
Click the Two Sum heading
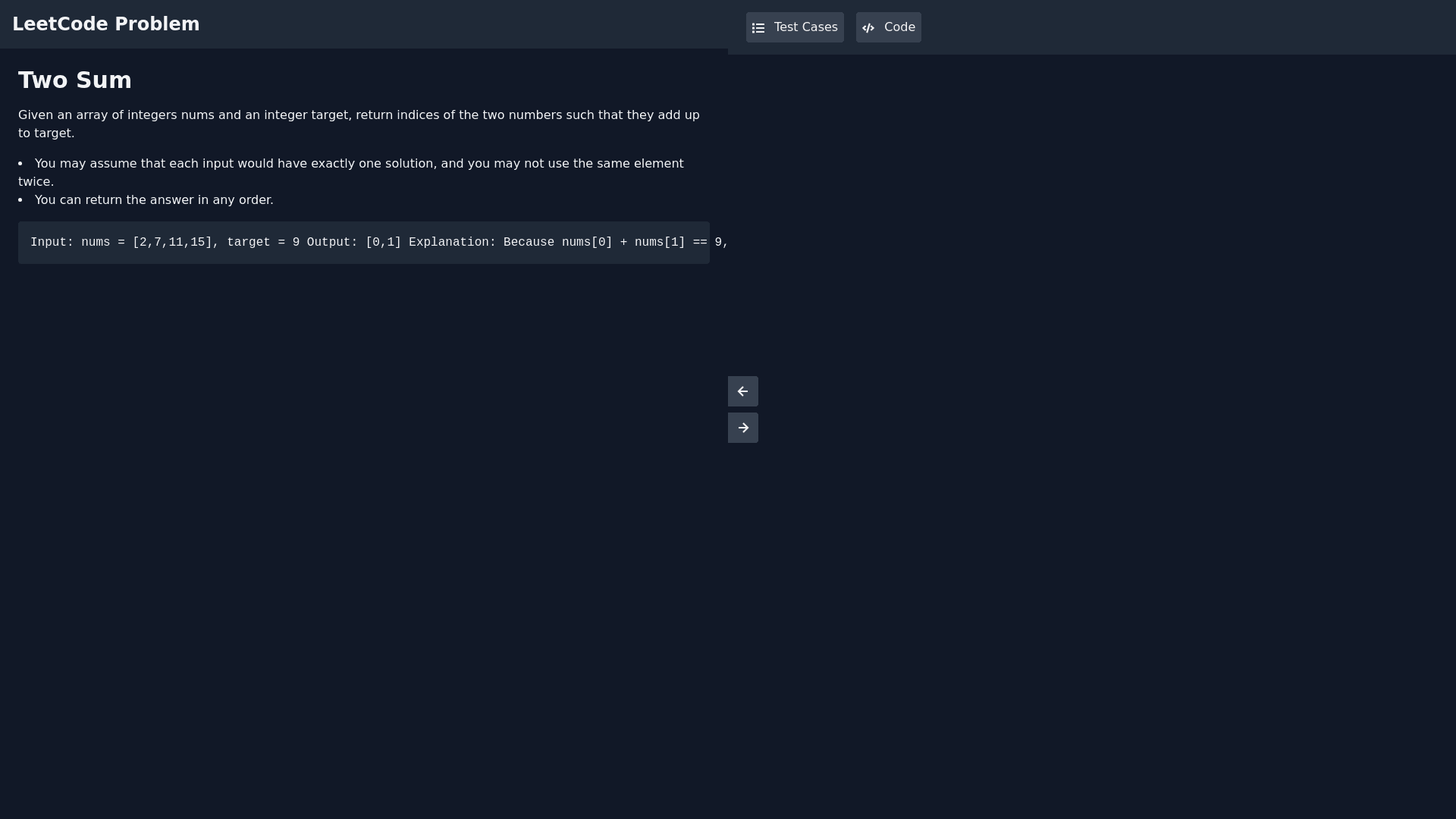coord(75,80)
